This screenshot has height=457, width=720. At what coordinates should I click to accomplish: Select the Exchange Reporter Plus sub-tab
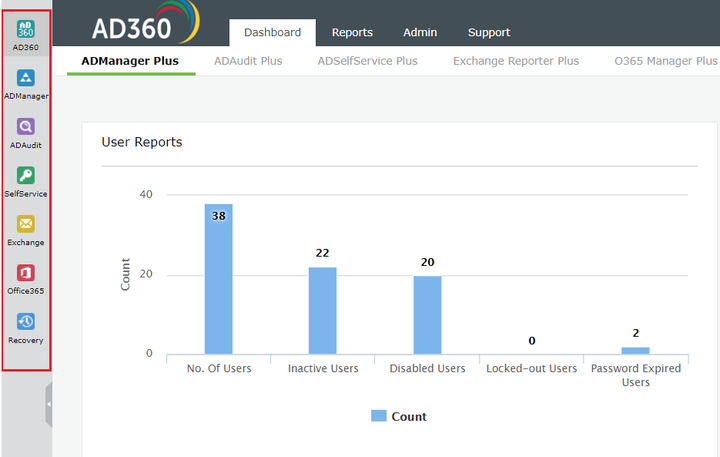pos(516,61)
